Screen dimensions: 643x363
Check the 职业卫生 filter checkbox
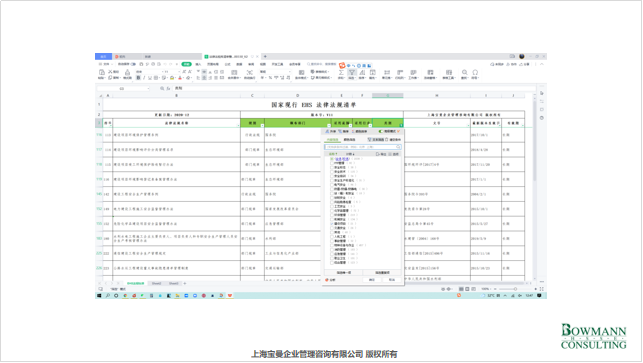coord(332,258)
